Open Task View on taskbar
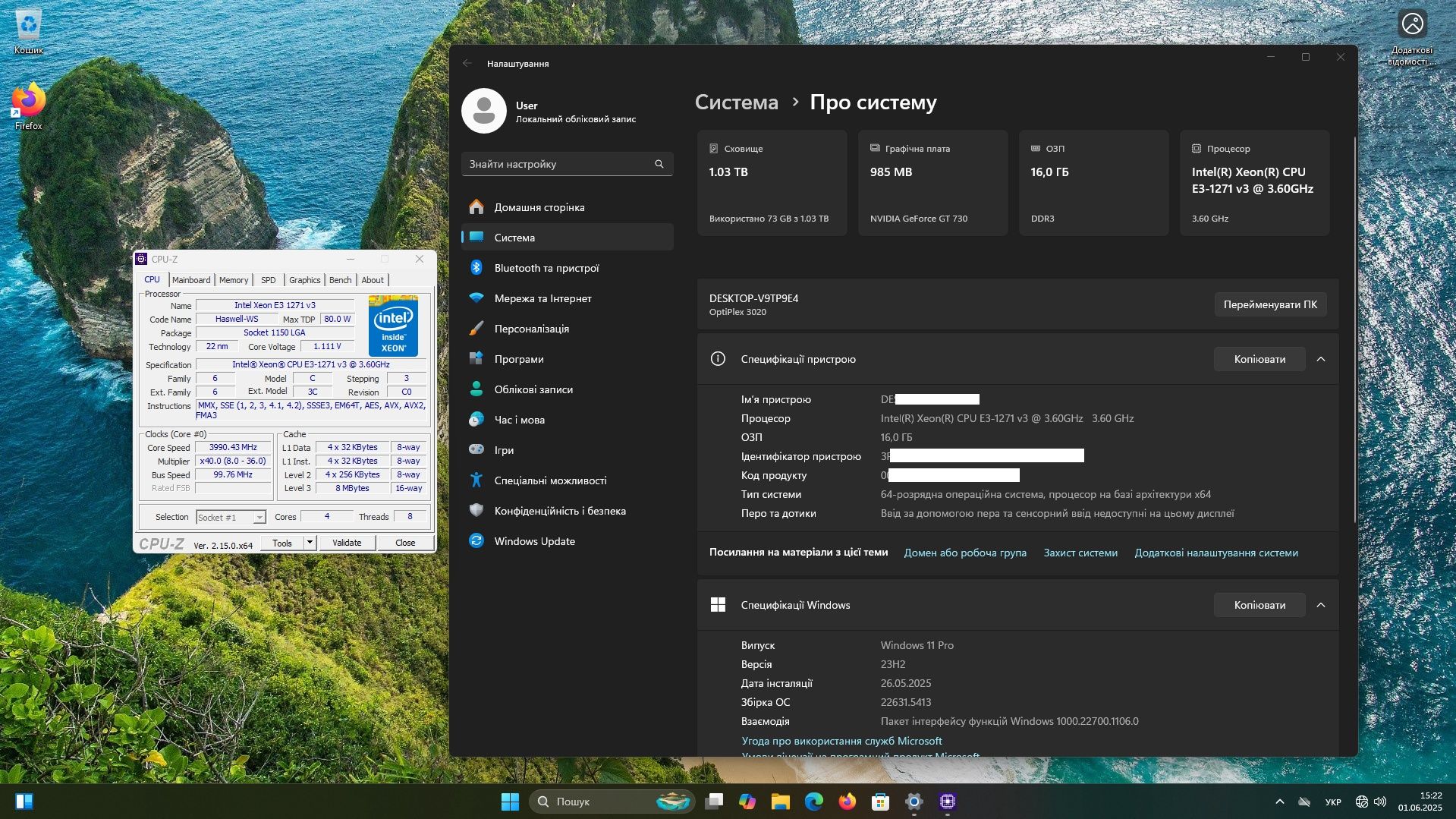 pyautogui.click(x=714, y=802)
